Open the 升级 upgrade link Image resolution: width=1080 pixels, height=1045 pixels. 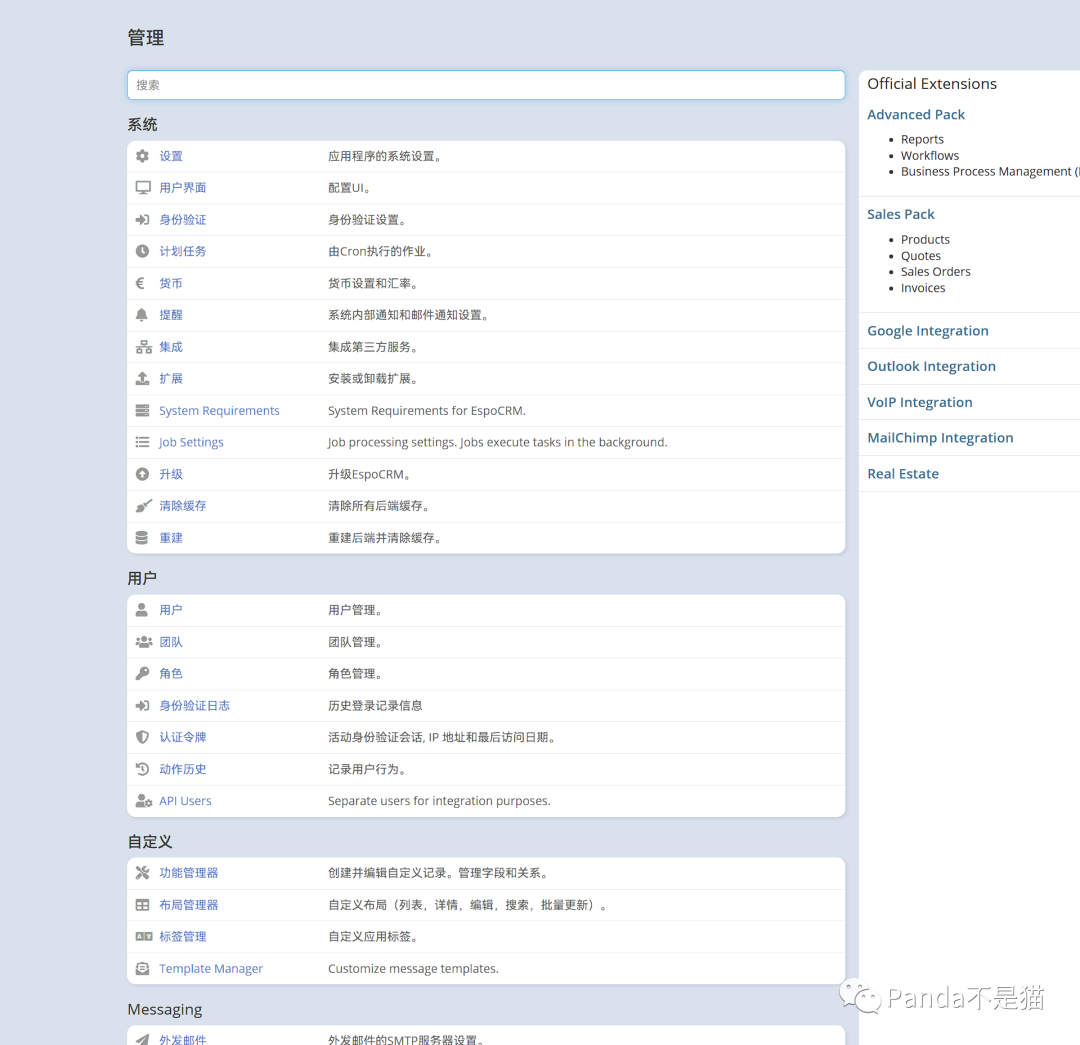[171, 474]
